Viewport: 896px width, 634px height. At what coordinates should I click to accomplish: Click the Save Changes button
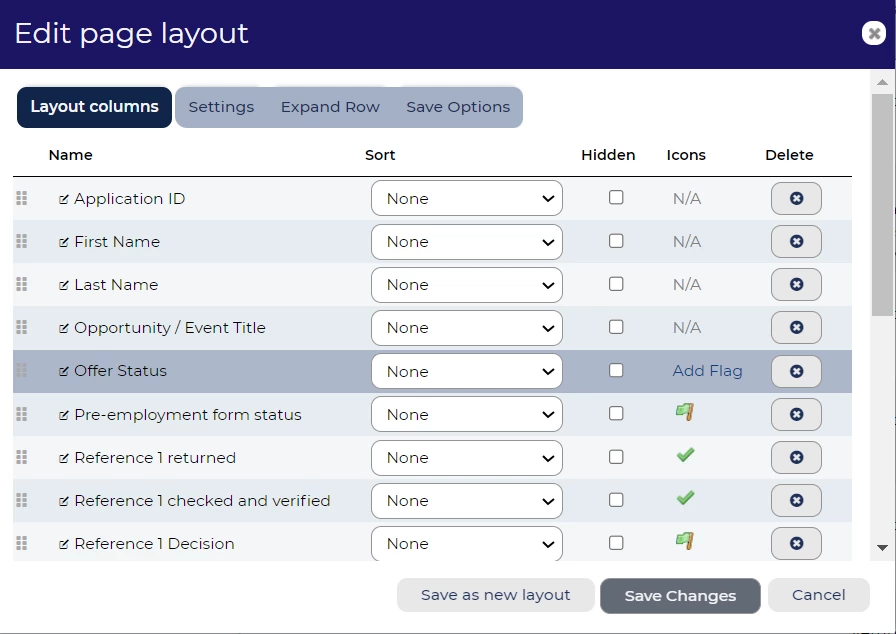point(680,596)
